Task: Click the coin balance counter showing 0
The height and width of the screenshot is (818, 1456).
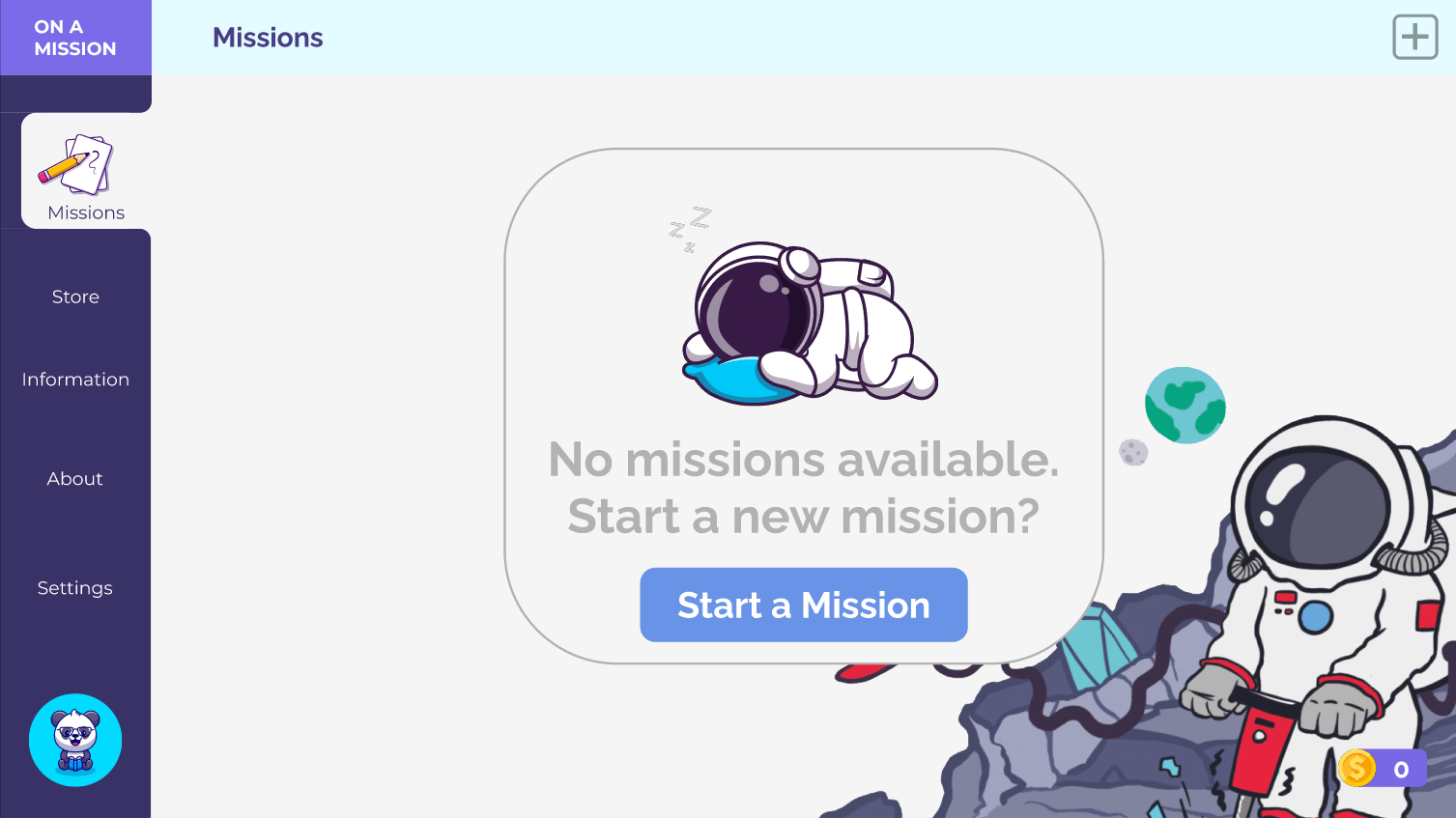Action: (x=1401, y=770)
